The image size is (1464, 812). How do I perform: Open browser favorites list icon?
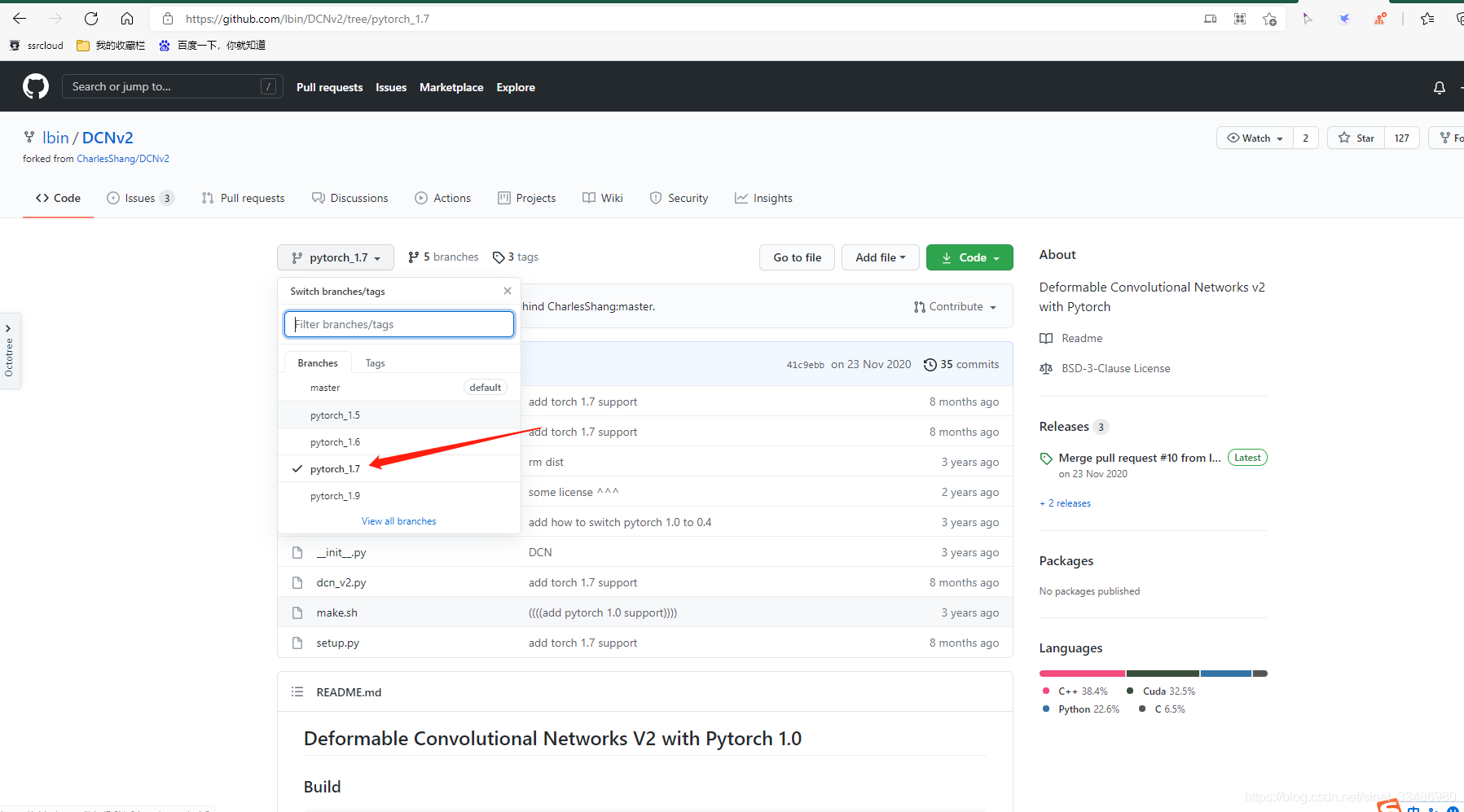click(x=1427, y=19)
